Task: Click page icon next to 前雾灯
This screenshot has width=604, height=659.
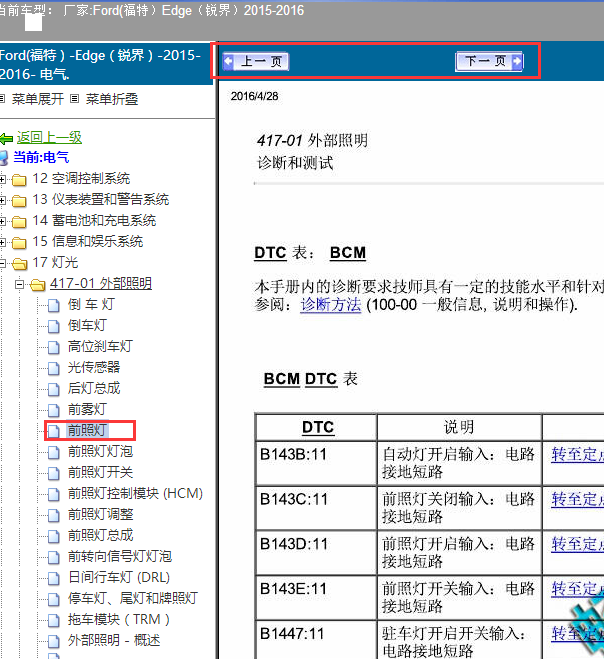Action: (x=54, y=411)
